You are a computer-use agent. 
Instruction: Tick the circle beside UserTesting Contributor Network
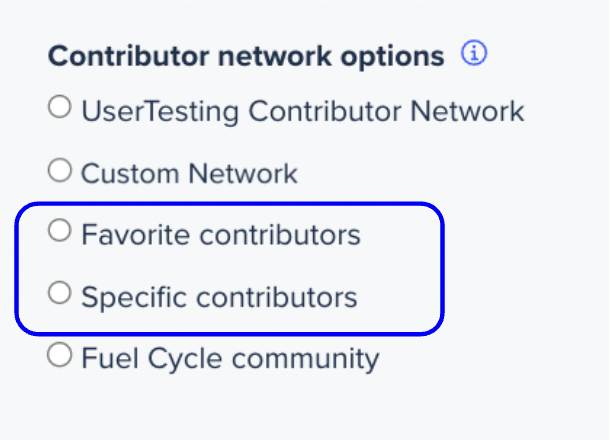[60, 107]
